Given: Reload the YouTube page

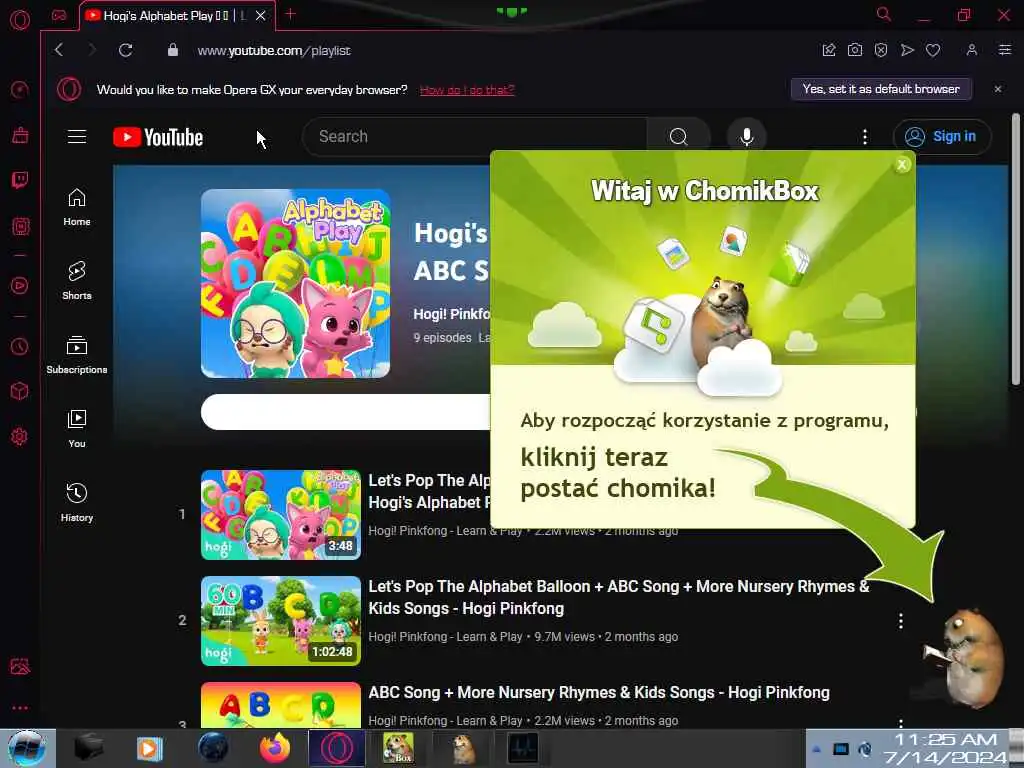Looking at the screenshot, I should pyautogui.click(x=125, y=50).
